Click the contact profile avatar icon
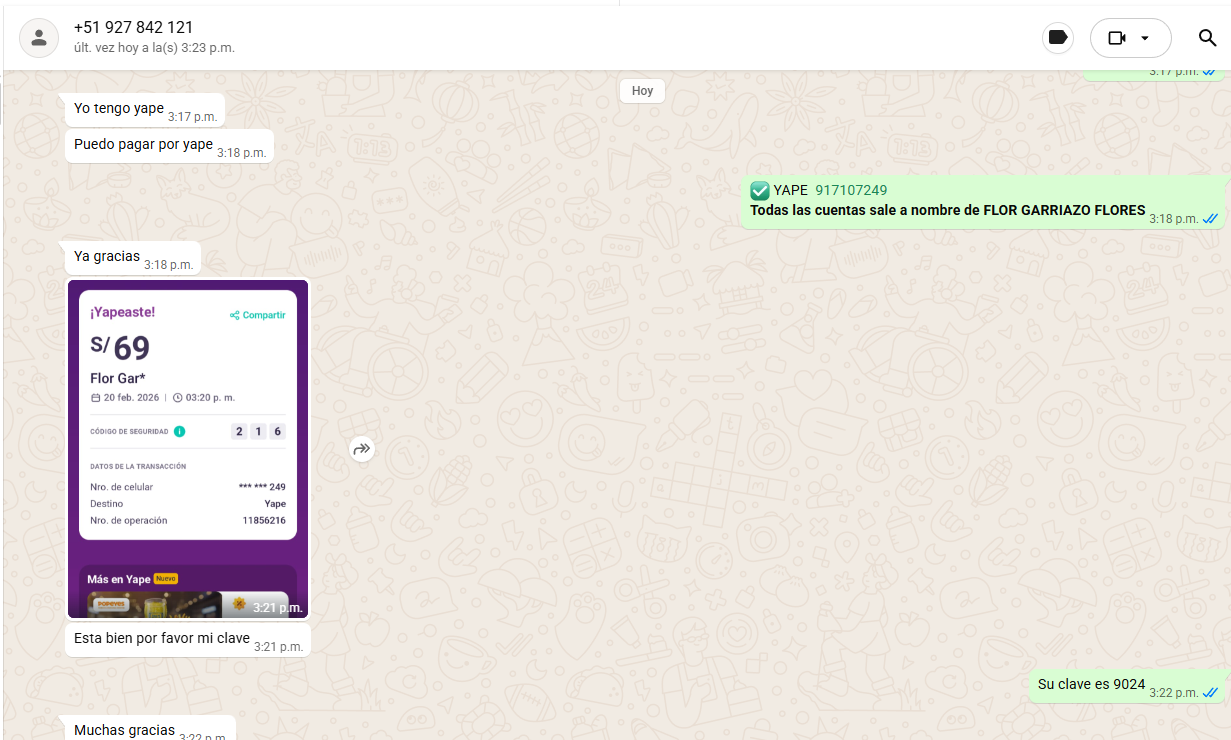Image resolution: width=1231 pixels, height=740 pixels. point(39,38)
